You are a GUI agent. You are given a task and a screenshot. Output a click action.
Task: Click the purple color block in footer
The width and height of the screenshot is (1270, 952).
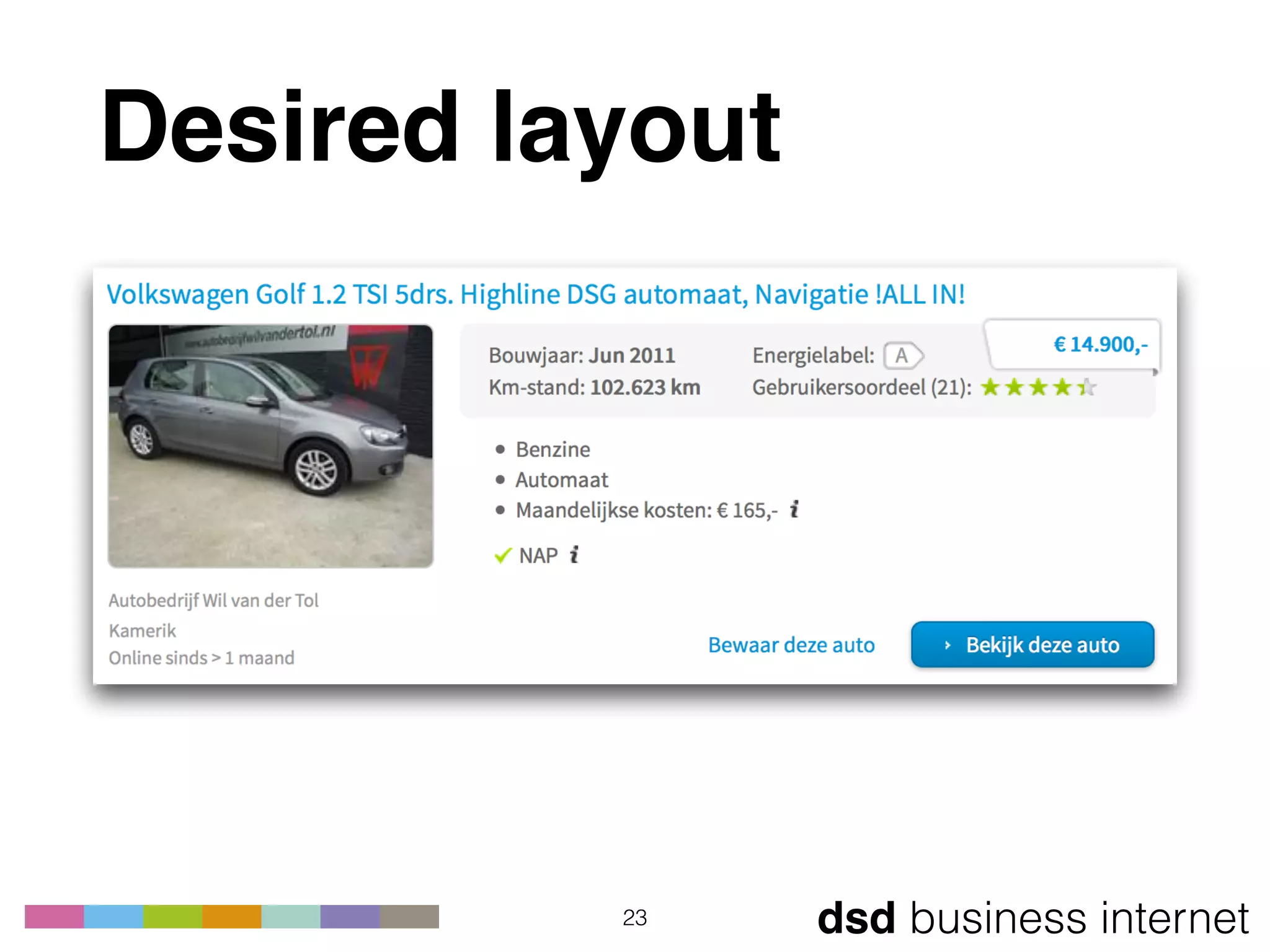point(350,917)
